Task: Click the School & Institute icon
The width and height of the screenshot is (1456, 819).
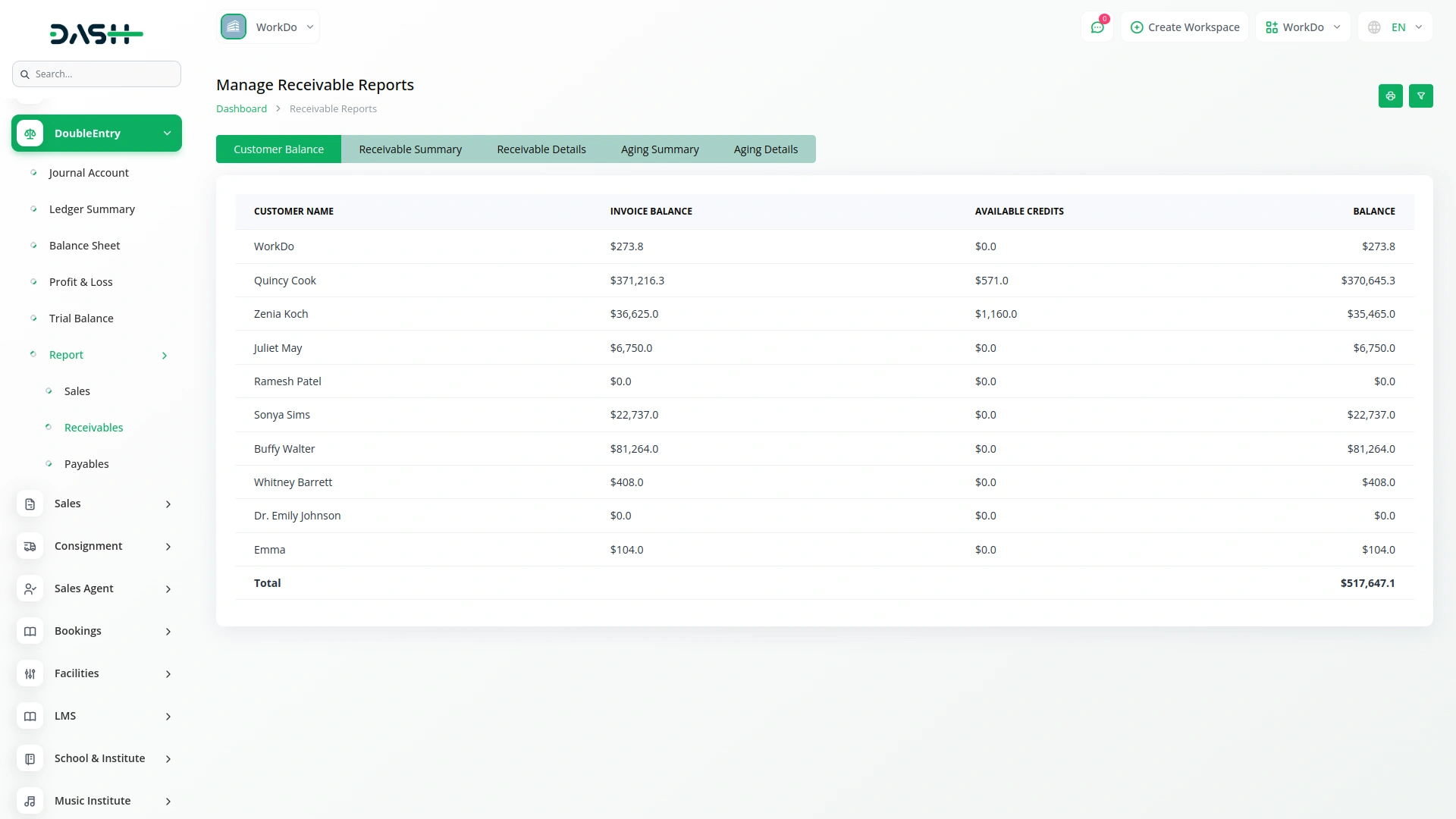Action: 30,758
